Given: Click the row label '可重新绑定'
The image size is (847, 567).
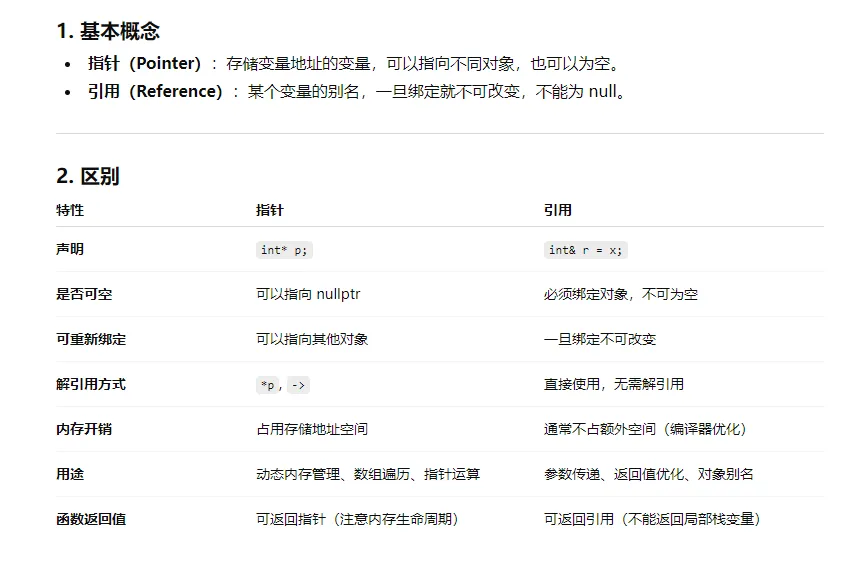Looking at the screenshot, I should click(91, 339).
